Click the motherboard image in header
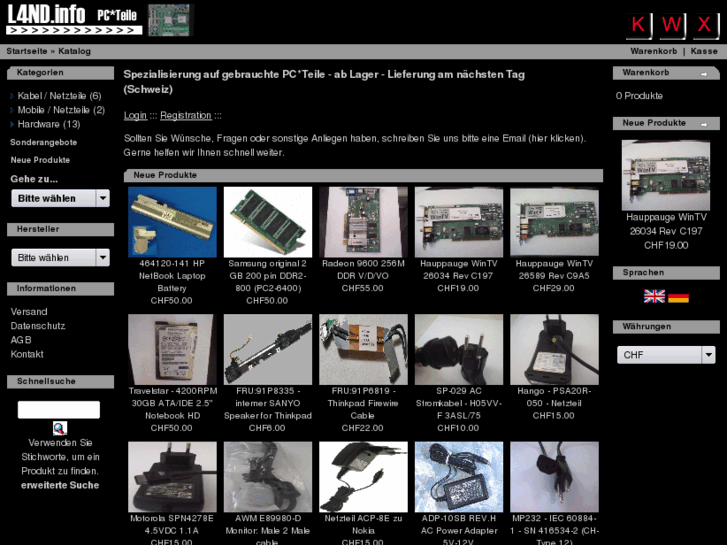Image resolution: width=727 pixels, height=545 pixels. (169, 20)
